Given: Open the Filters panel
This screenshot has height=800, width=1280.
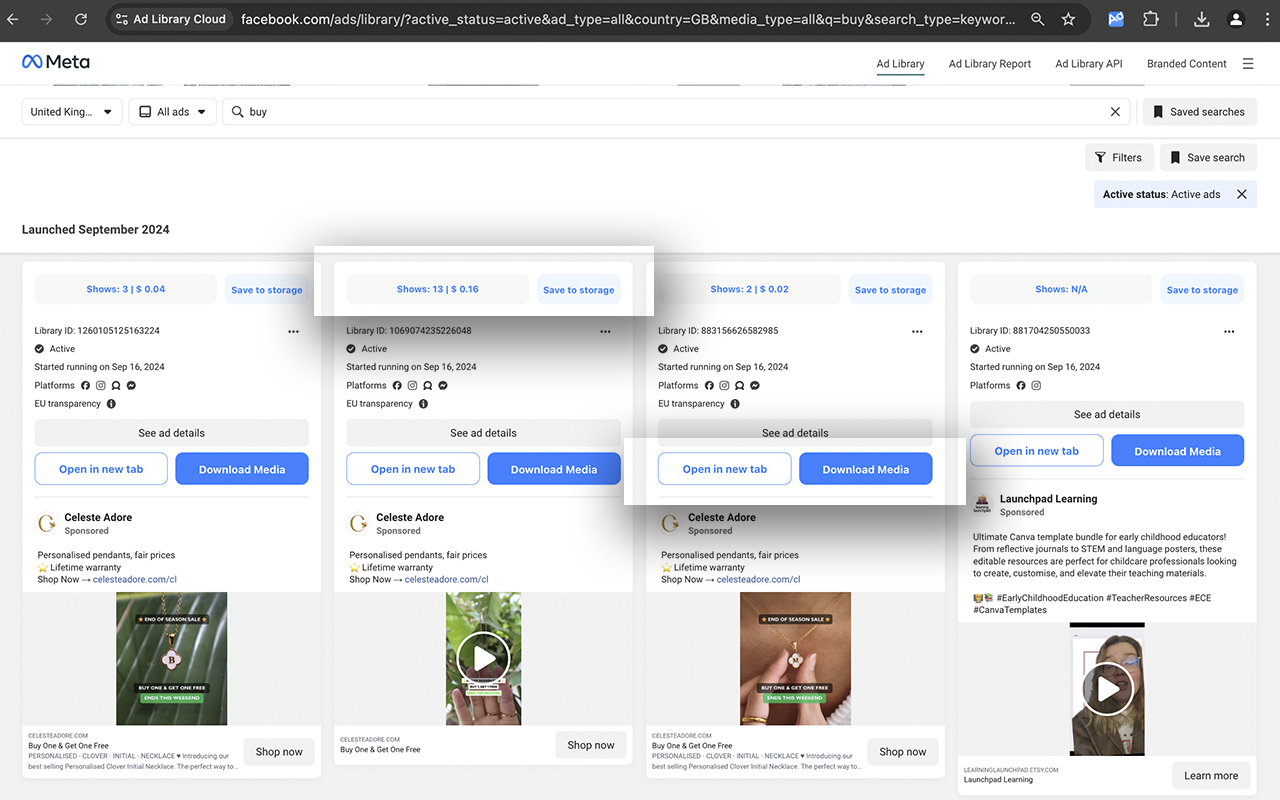Looking at the screenshot, I should [1118, 157].
